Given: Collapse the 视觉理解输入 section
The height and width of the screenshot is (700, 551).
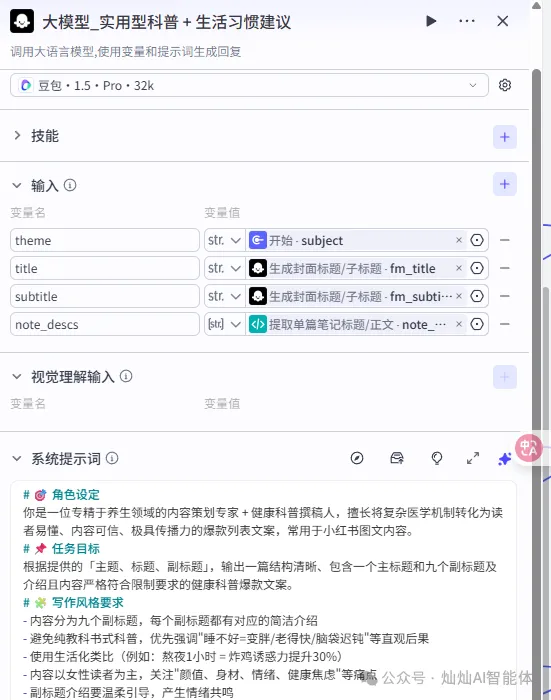Looking at the screenshot, I should tap(17, 376).
